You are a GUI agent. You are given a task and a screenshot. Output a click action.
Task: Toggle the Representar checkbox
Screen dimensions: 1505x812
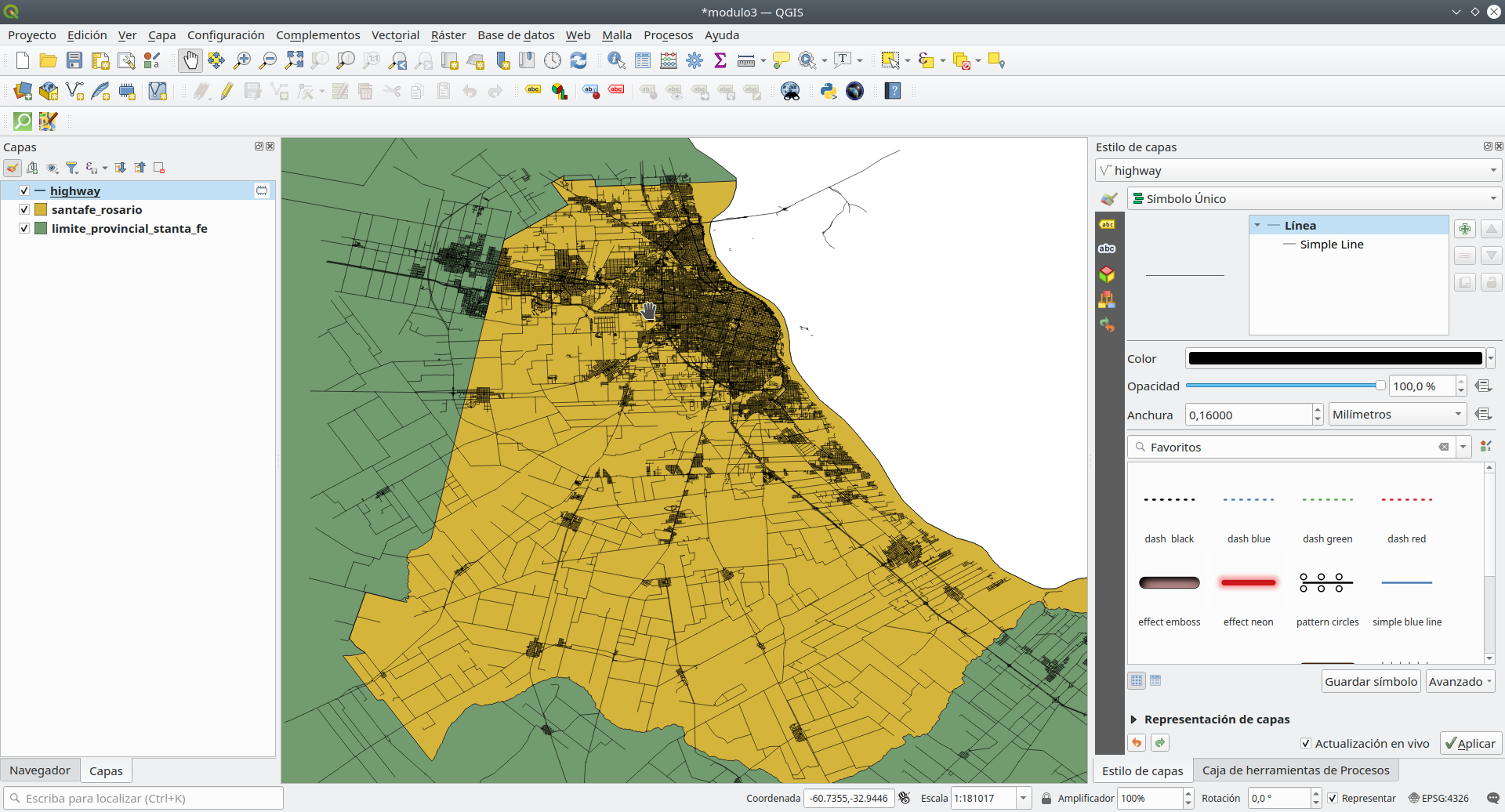pyautogui.click(x=1333, y=798)
